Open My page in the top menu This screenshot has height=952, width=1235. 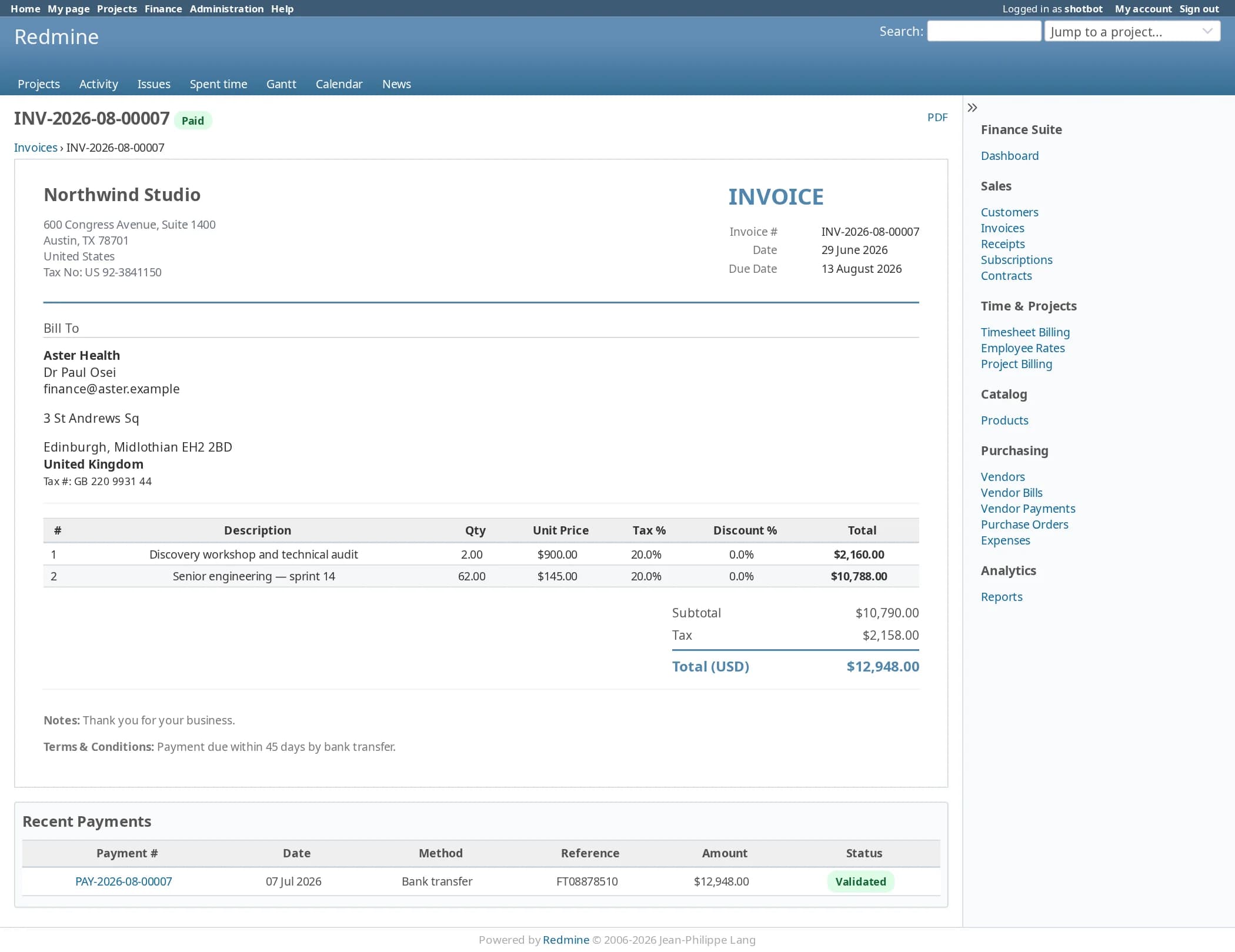click(x=69, y=9)
